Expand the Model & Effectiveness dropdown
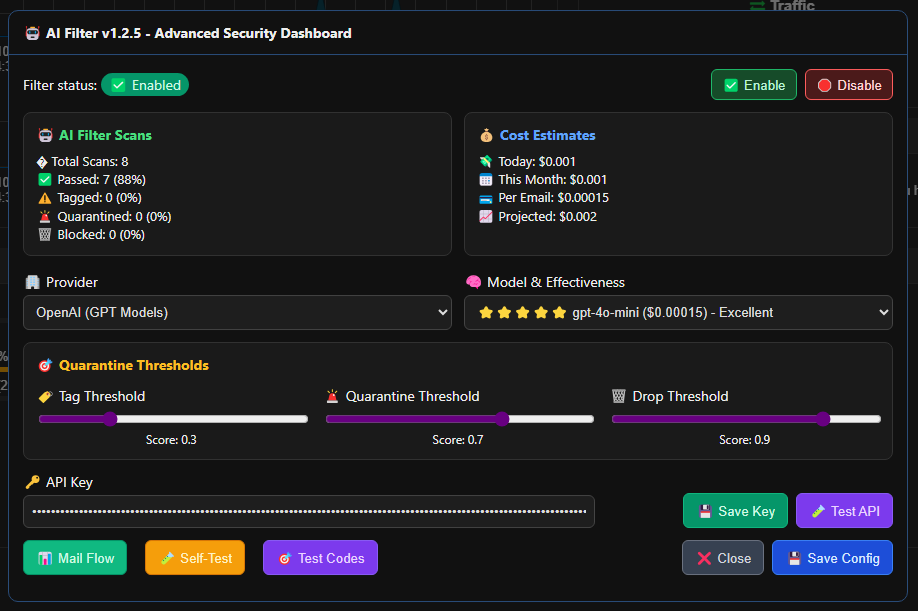Image resolution: width=918 pixels, height=611 pixels. (x=678, y=312)
